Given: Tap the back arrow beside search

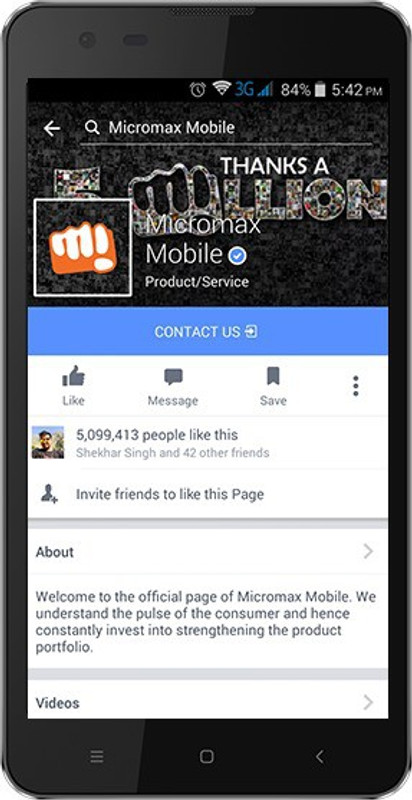Looking at the screenshot, I should pyautogui.click(x=52, y=129).
